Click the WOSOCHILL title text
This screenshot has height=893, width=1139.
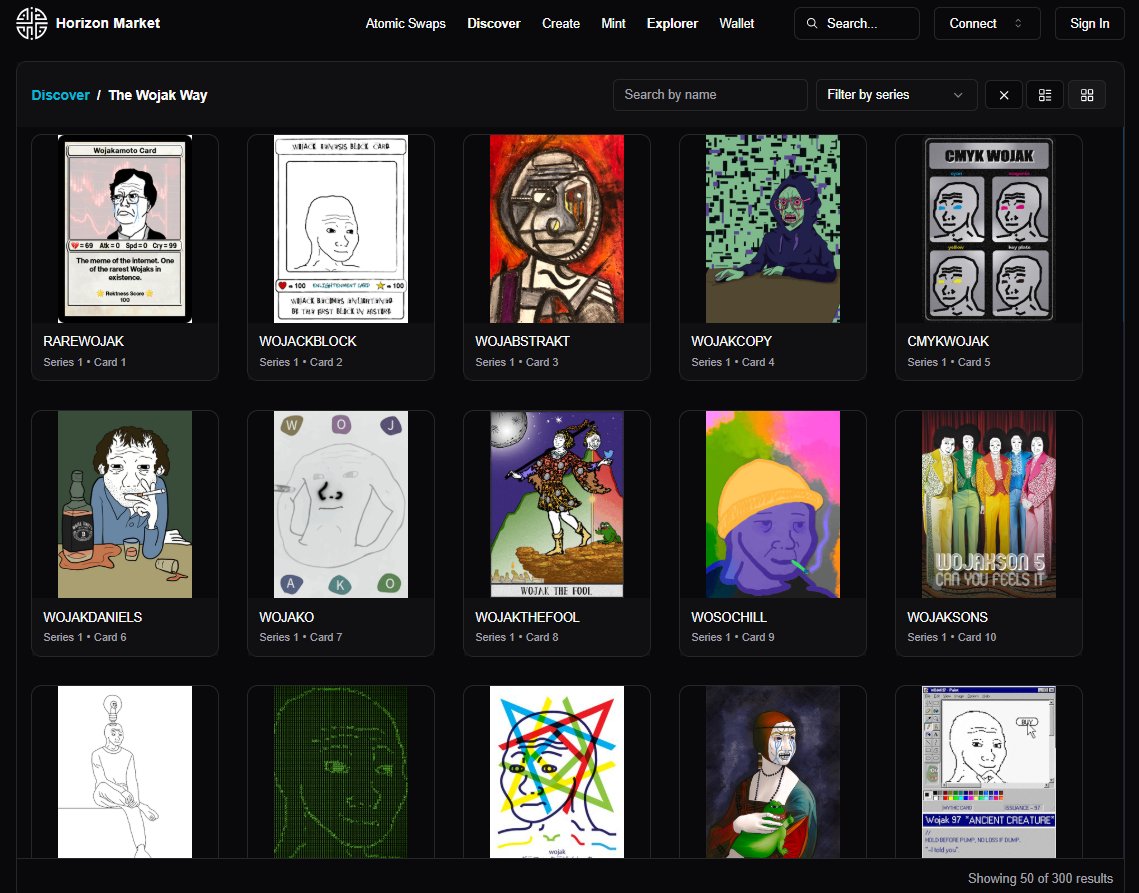click(x=729, y=617)
